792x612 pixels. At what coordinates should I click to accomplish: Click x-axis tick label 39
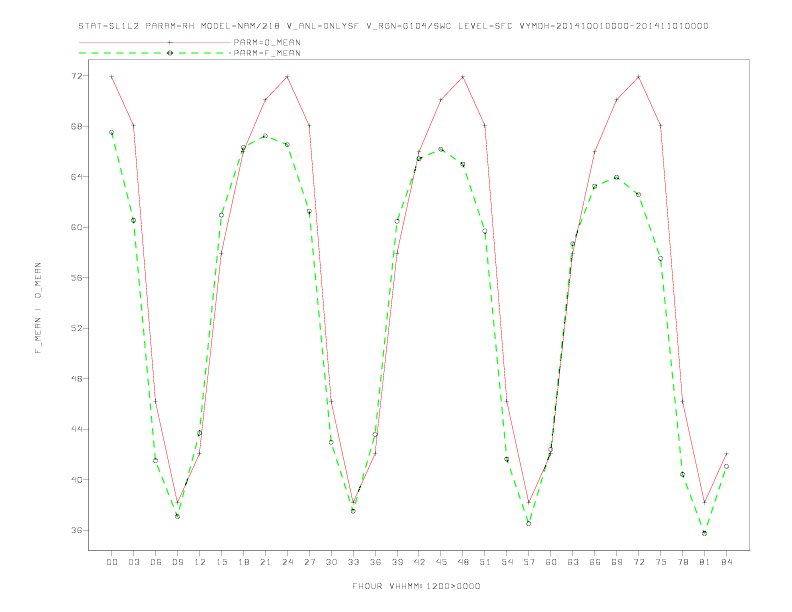point(397,562)
